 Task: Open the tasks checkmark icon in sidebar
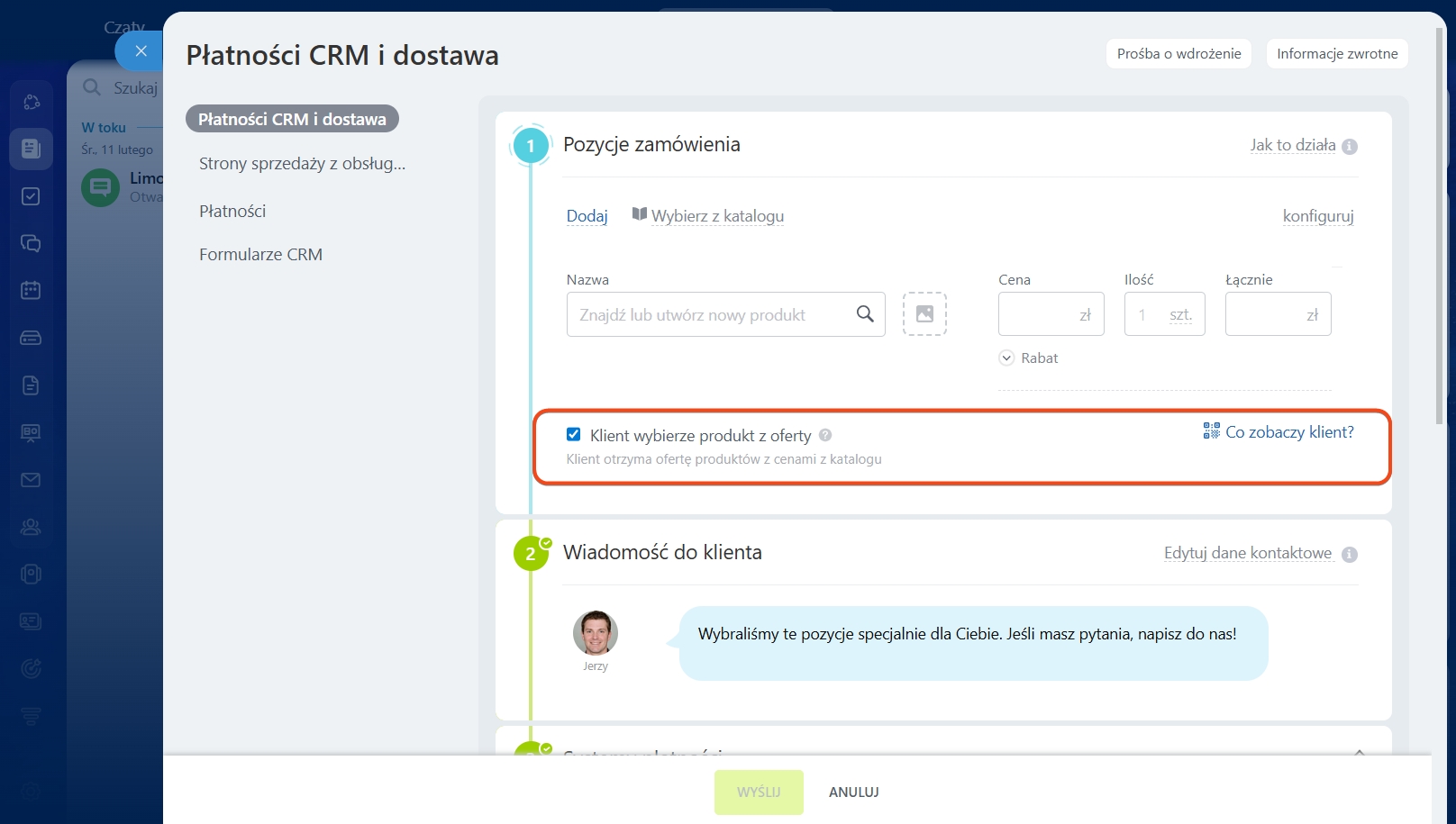coord(31,196)
